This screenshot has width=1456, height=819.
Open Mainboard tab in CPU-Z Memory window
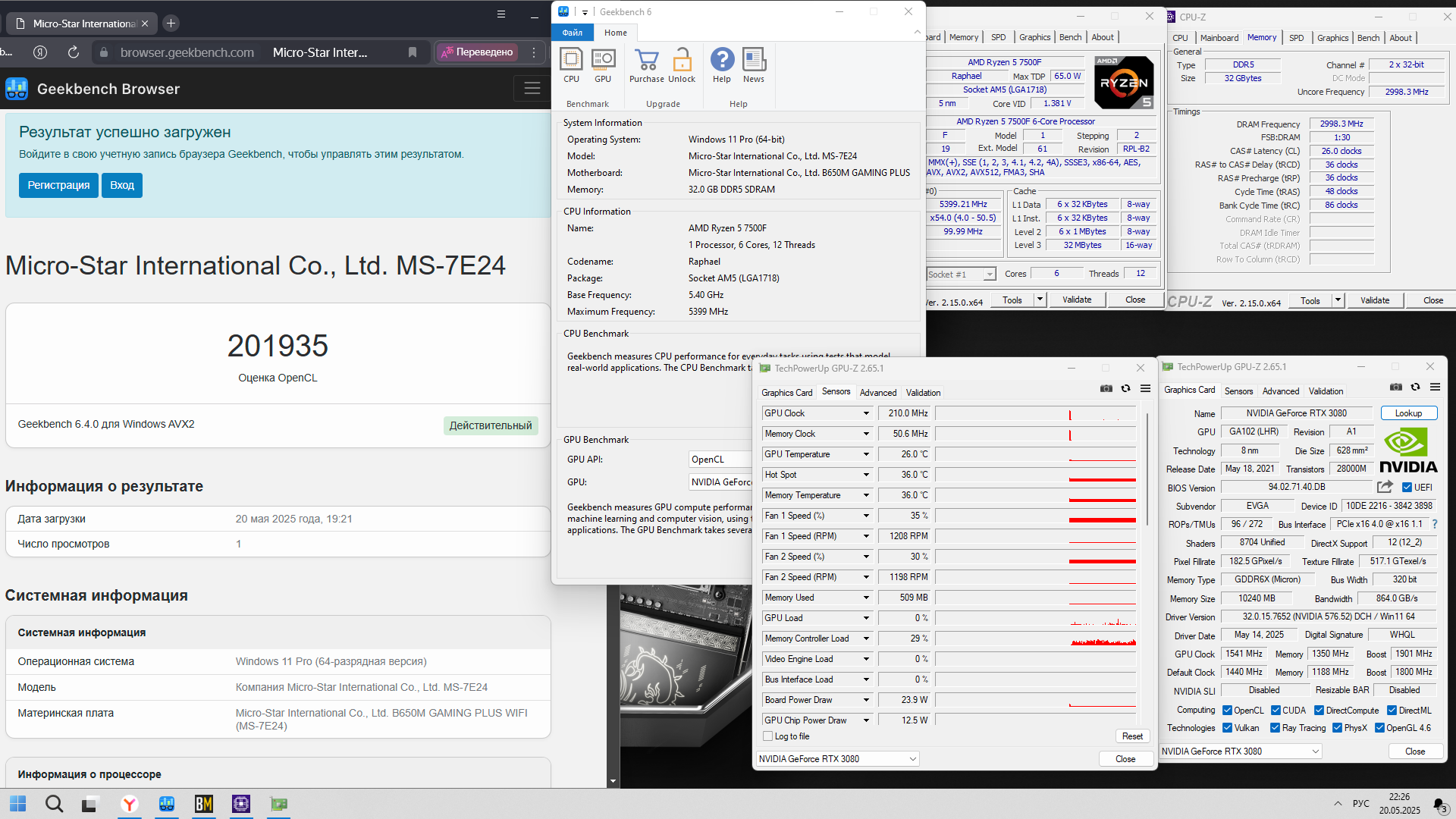click(x=1219, y=38)
